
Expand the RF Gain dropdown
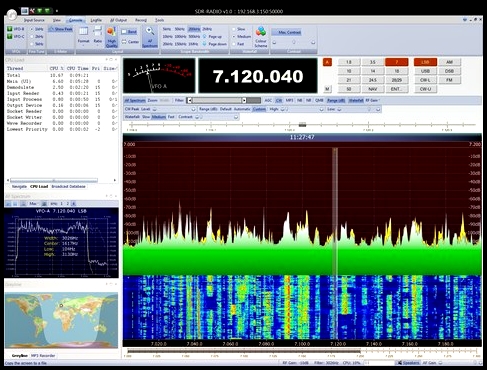pos(373,100)
